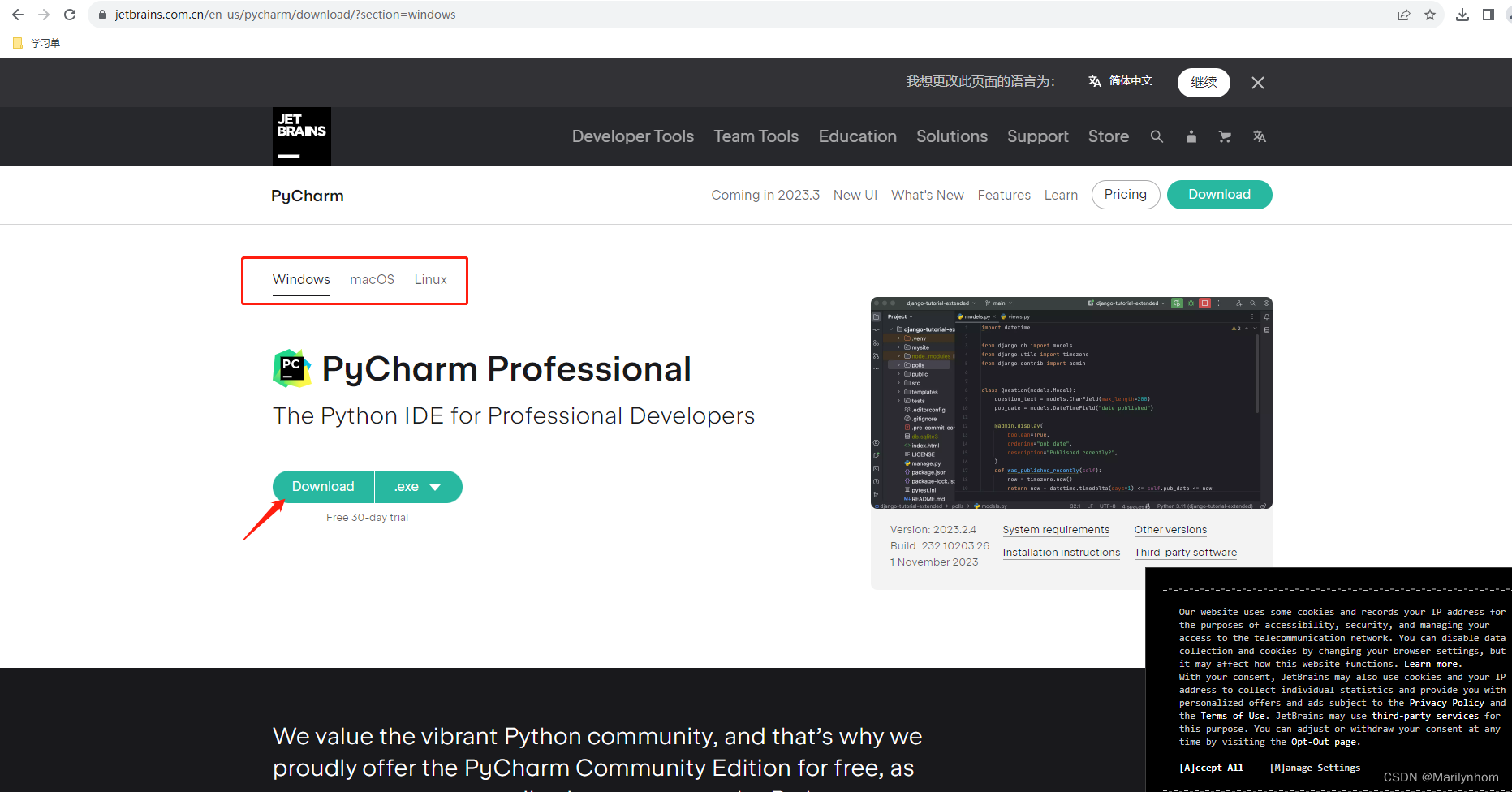This screenshot has height=792, width=1512.
Task: Open Features page
Action: click(1004, 195)
